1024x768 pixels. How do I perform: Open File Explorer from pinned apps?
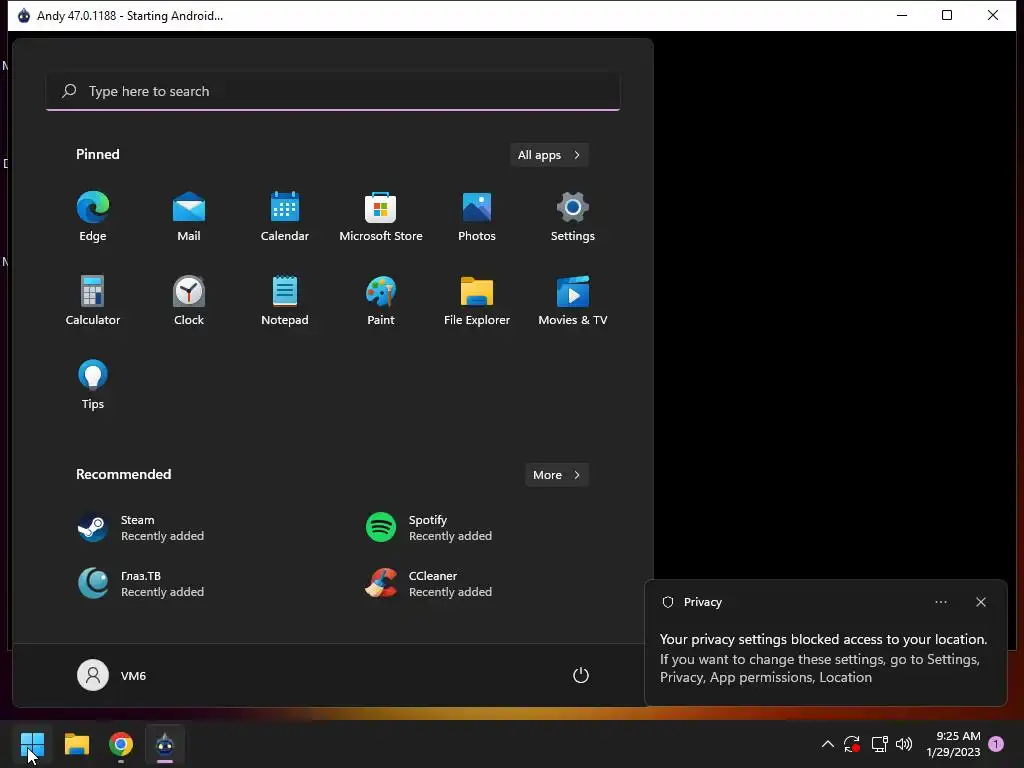click(477, 300)
